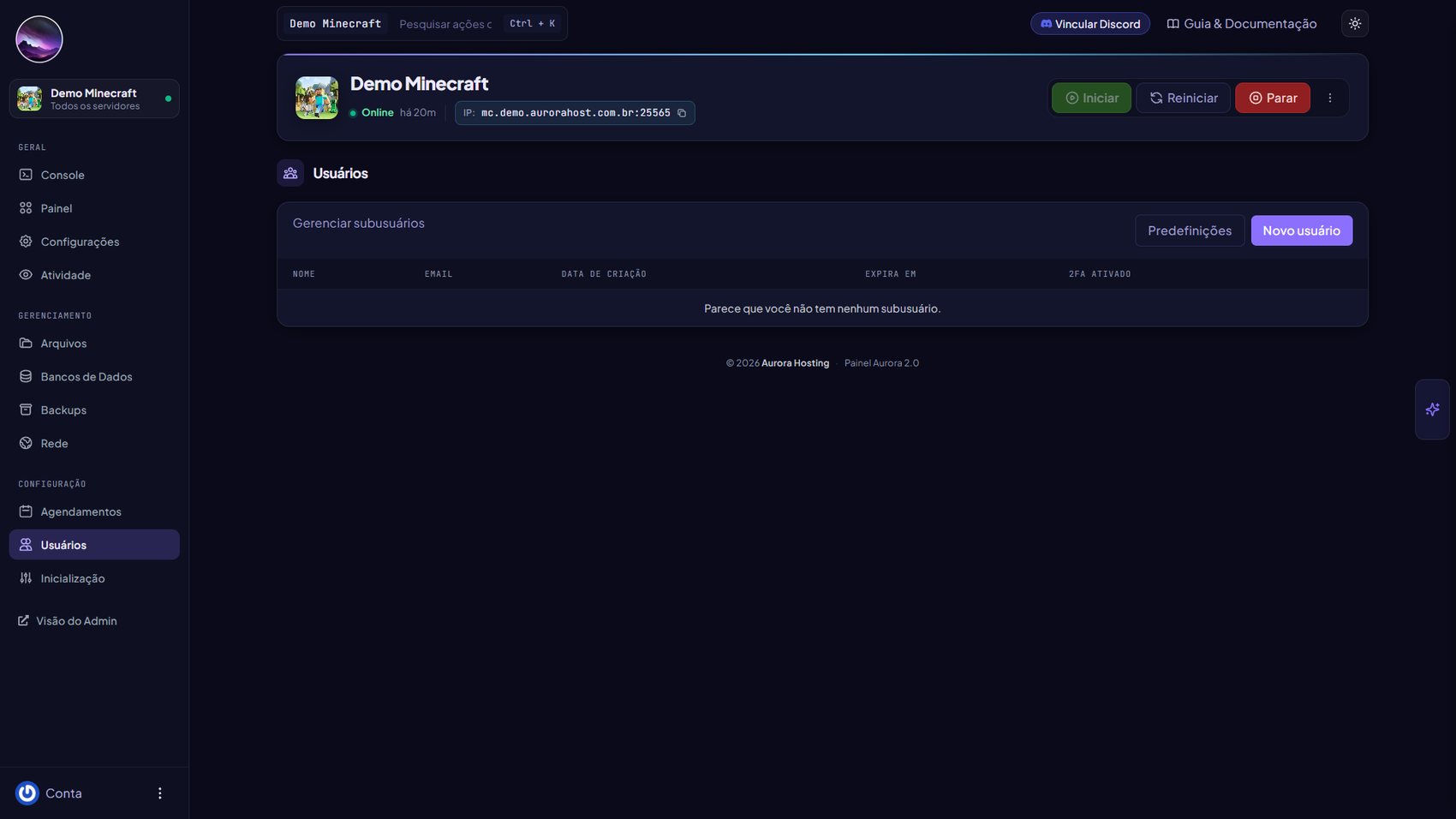1456x819 pixels.
Task: Click the Arquivos folder icon
Action: [26, 343]
